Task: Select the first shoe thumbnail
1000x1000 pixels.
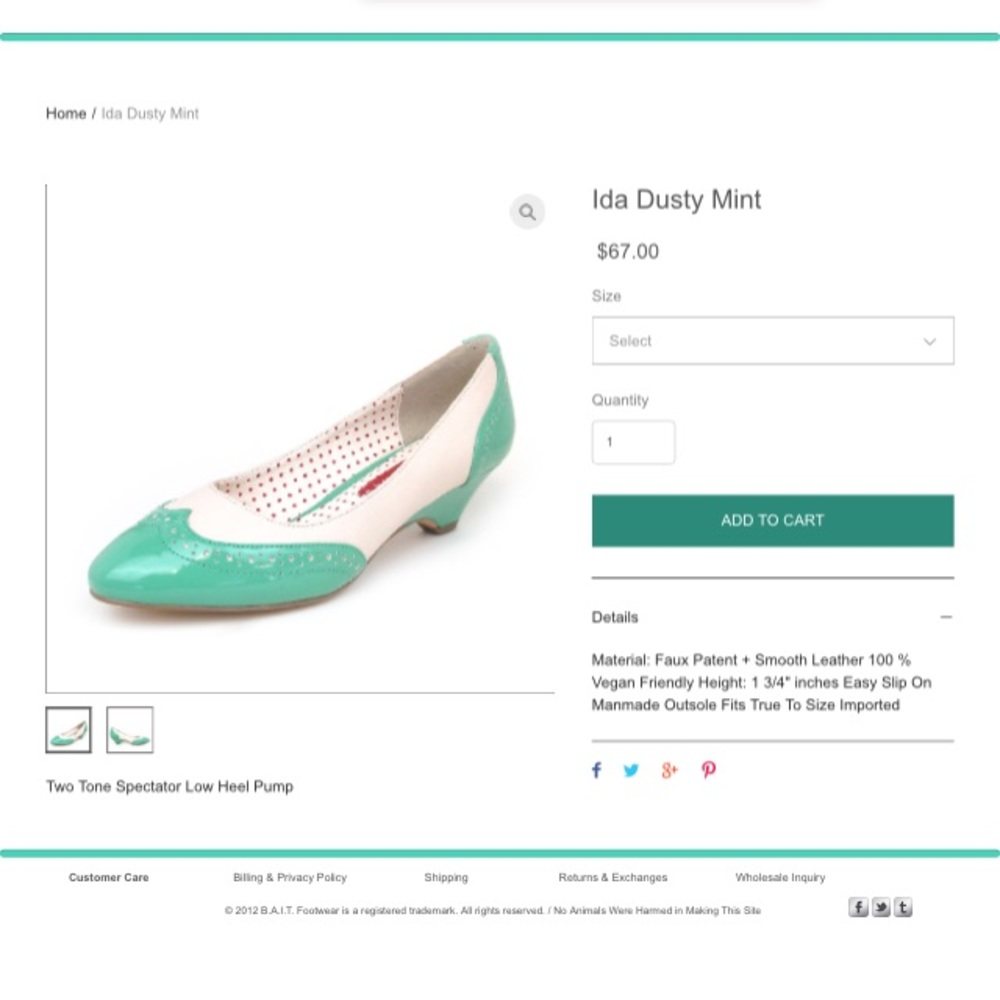Action: click(x=68, y=731)
